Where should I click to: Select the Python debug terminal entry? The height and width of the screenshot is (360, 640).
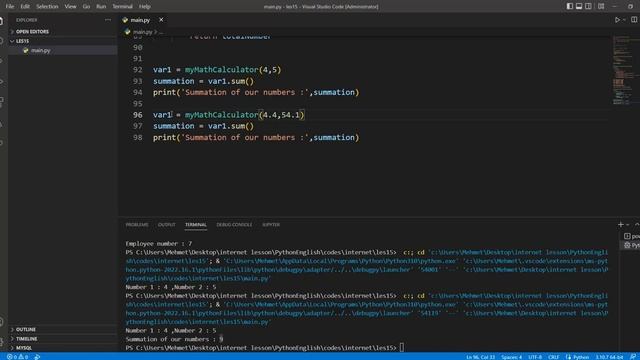pos(631,245)
